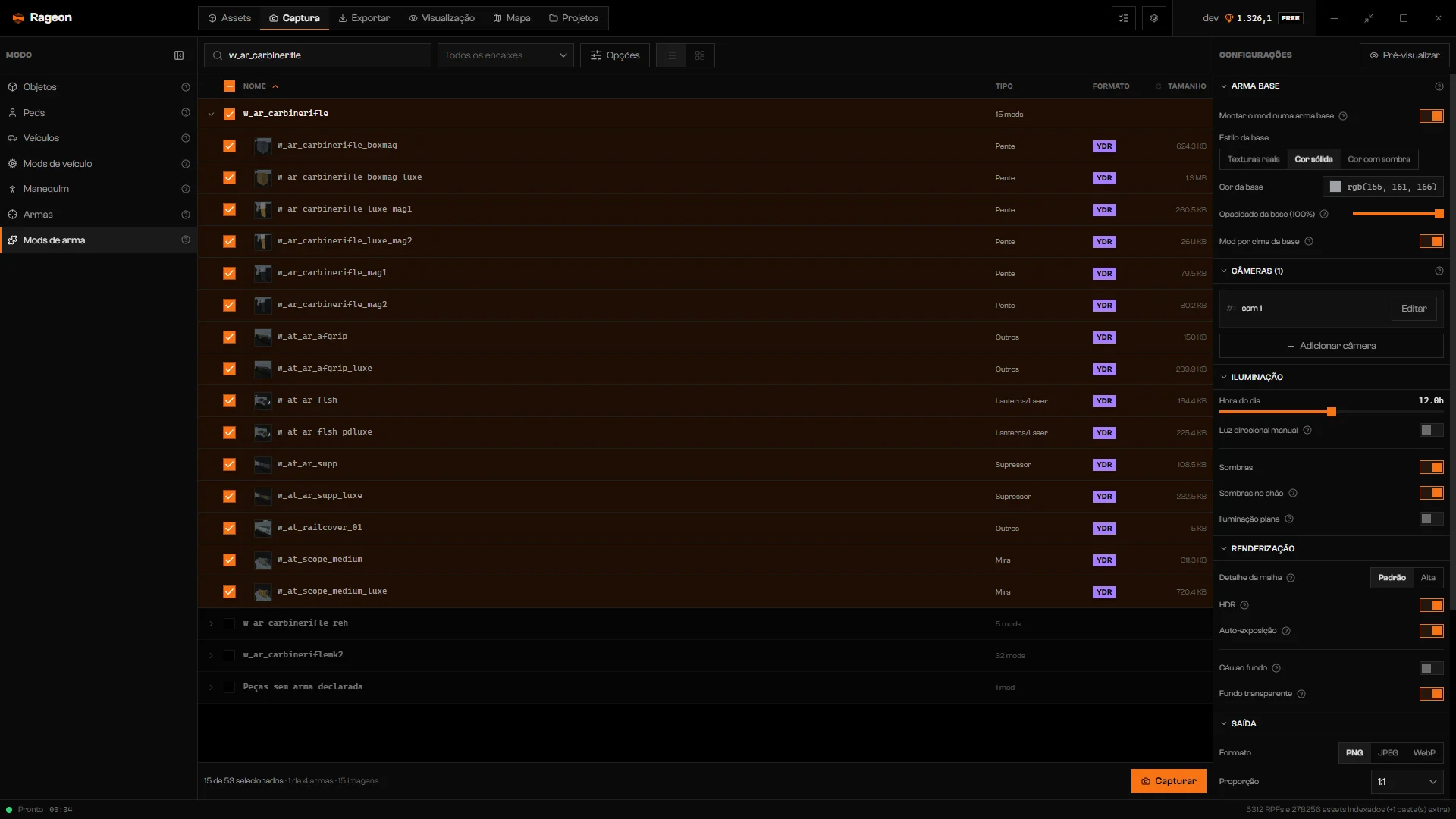This screenshot has width=1456, height=819.
Task: Click the Cor da base color swatch
Action: coord(1335,187)
